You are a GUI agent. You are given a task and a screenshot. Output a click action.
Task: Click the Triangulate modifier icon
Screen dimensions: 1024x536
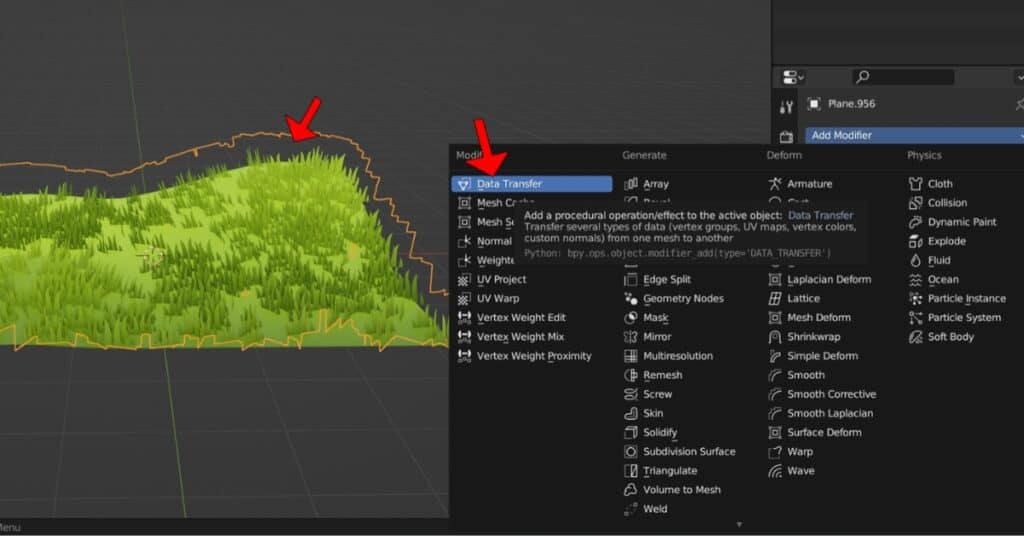(631, 471)
